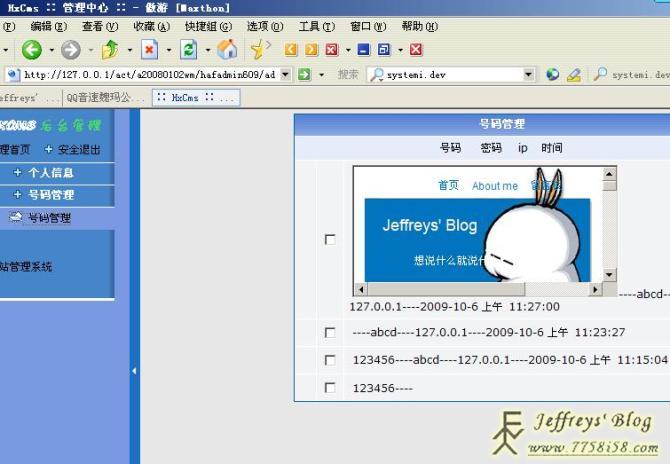
Task: Click the left panel collapse arrow
Action: click(x=135, y=371)
